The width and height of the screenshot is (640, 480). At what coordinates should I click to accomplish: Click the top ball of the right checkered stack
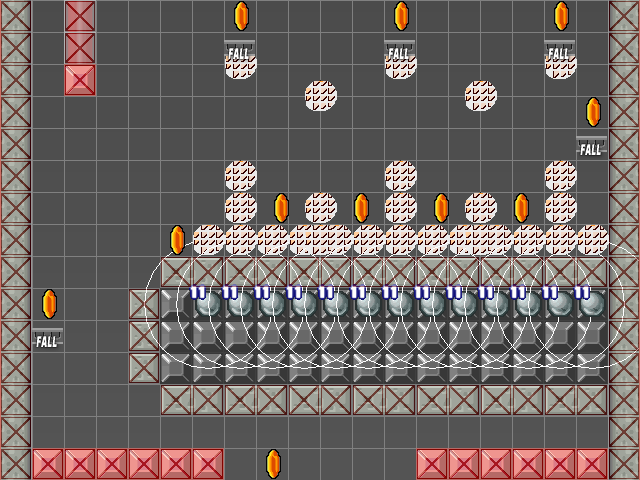tap(561, 176)
